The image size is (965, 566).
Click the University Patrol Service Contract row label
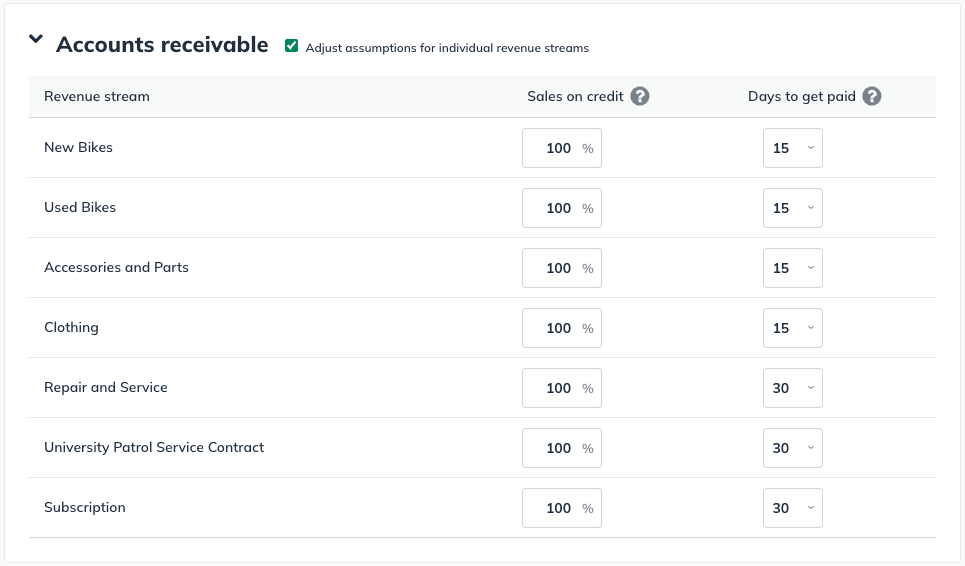tap(154, 447)
